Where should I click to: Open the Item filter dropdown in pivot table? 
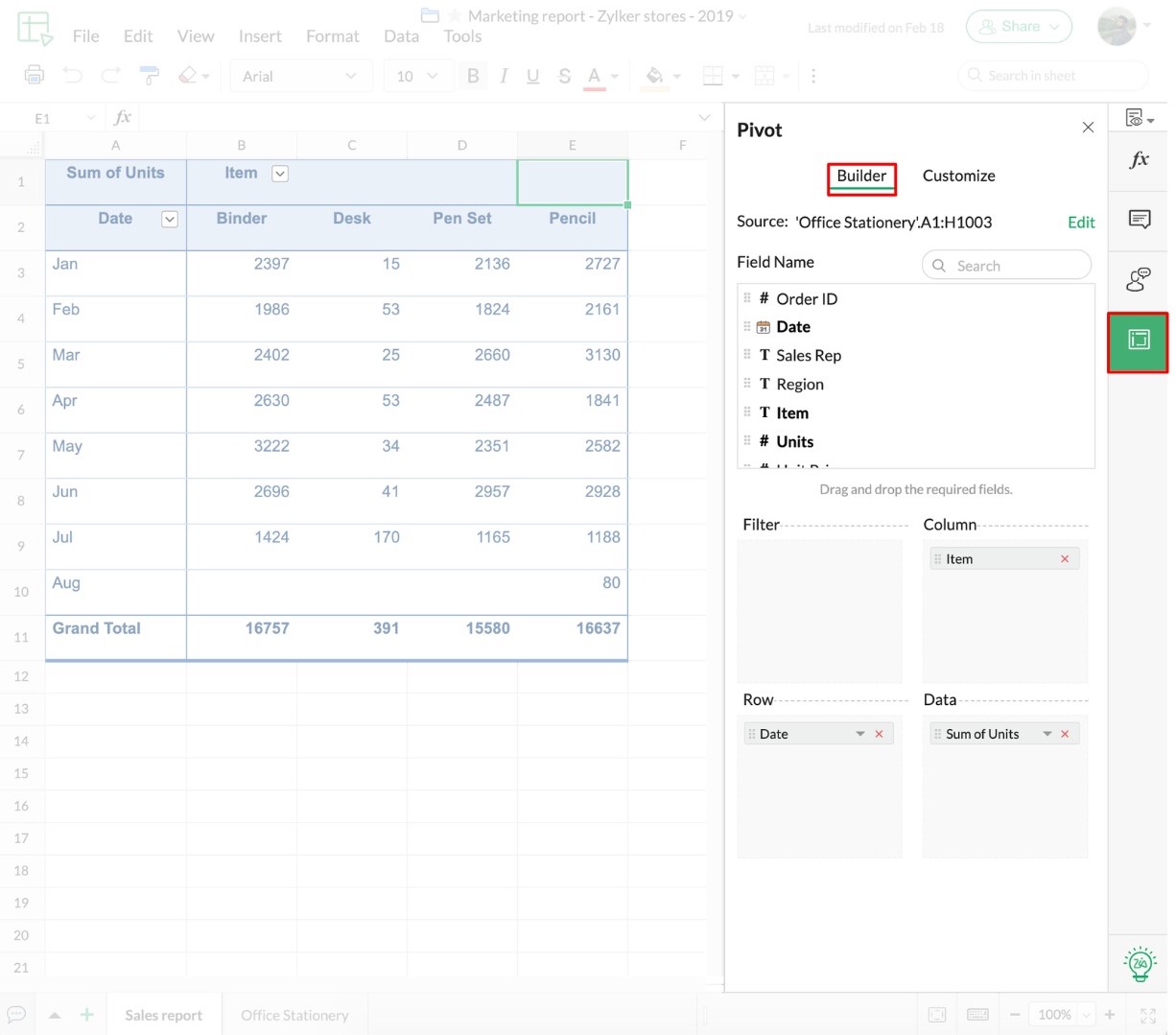click(x=280, y=174)
